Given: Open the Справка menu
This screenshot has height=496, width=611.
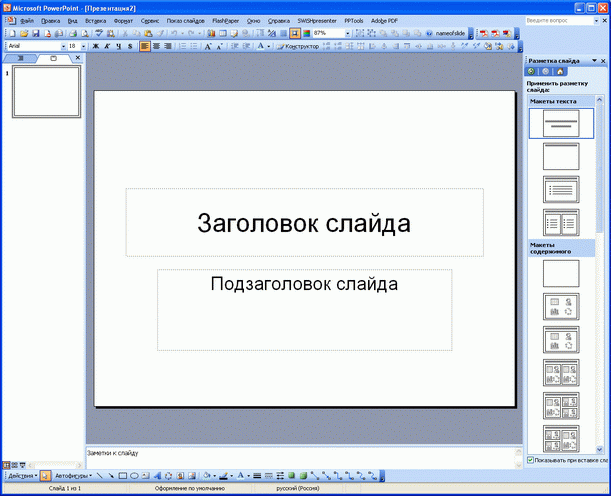Looking at the screenshot, I should [279, 21].
